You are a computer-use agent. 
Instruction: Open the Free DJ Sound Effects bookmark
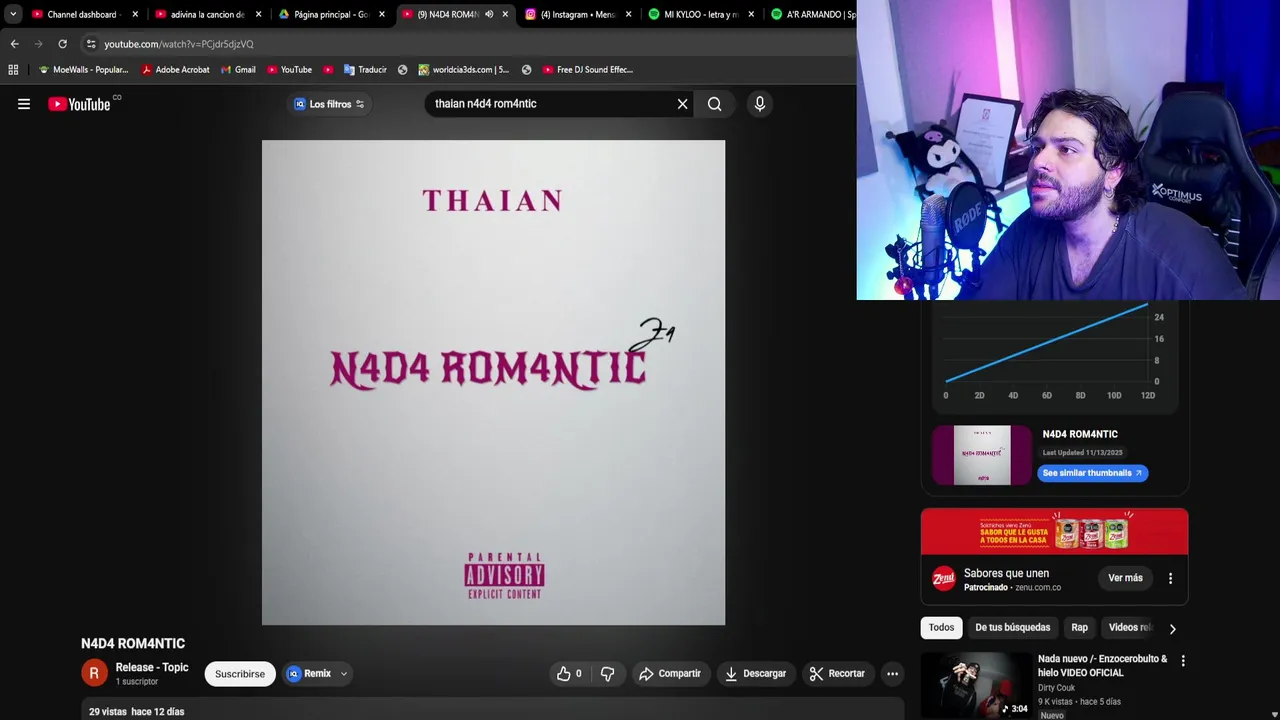coord(588,70)
